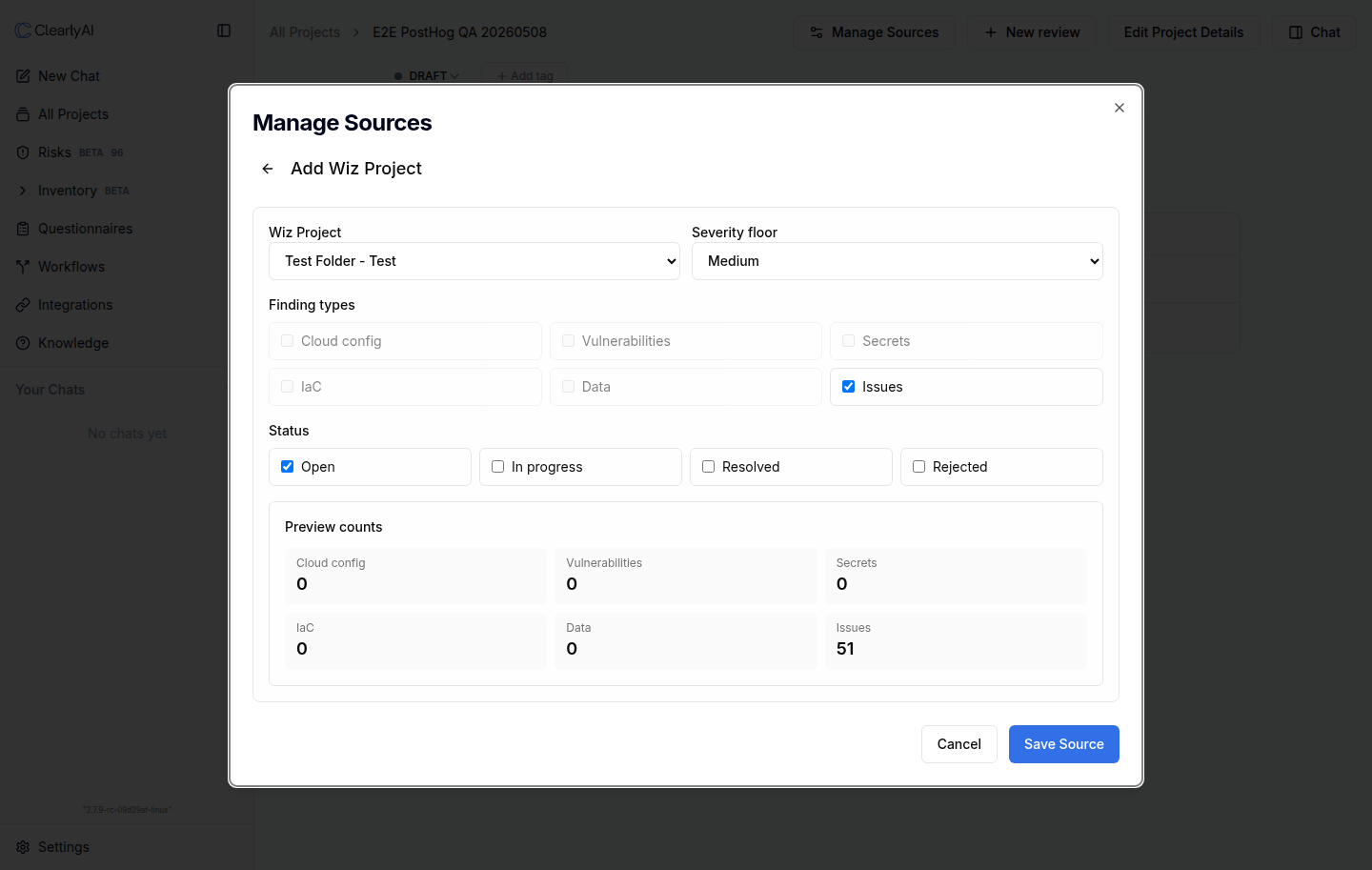Click the New Chat pencil icon
Viewport: 1372px width, 870px height.
(x=23, y=76)
